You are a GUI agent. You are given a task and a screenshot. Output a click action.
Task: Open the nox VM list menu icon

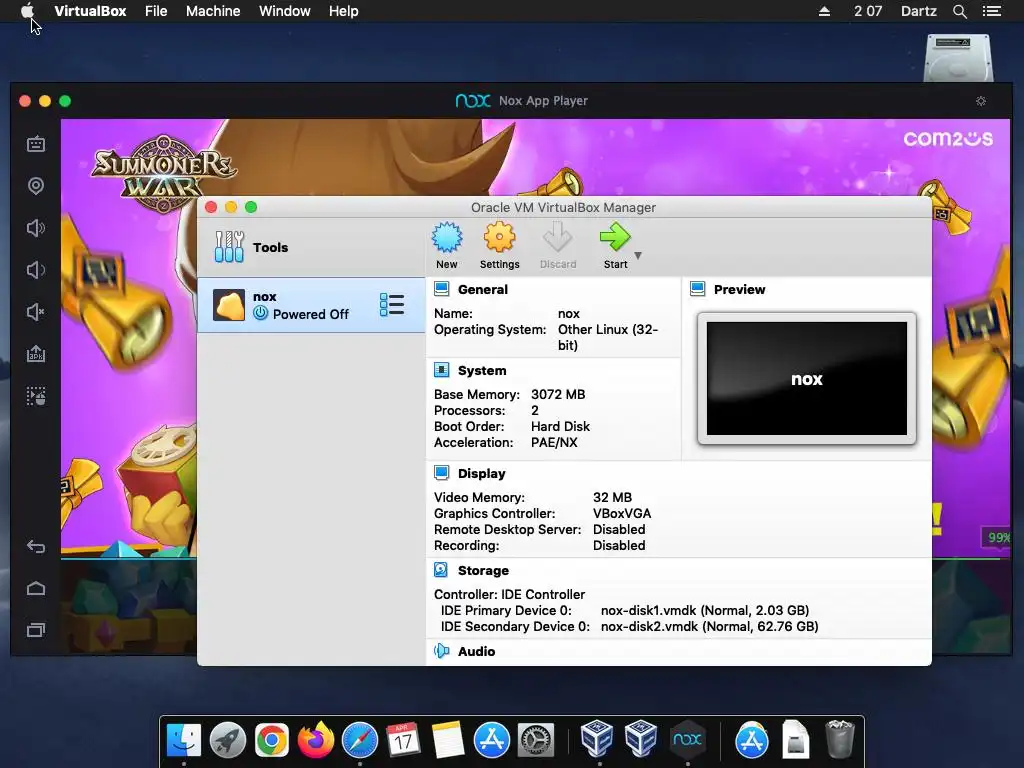[392, 305]
